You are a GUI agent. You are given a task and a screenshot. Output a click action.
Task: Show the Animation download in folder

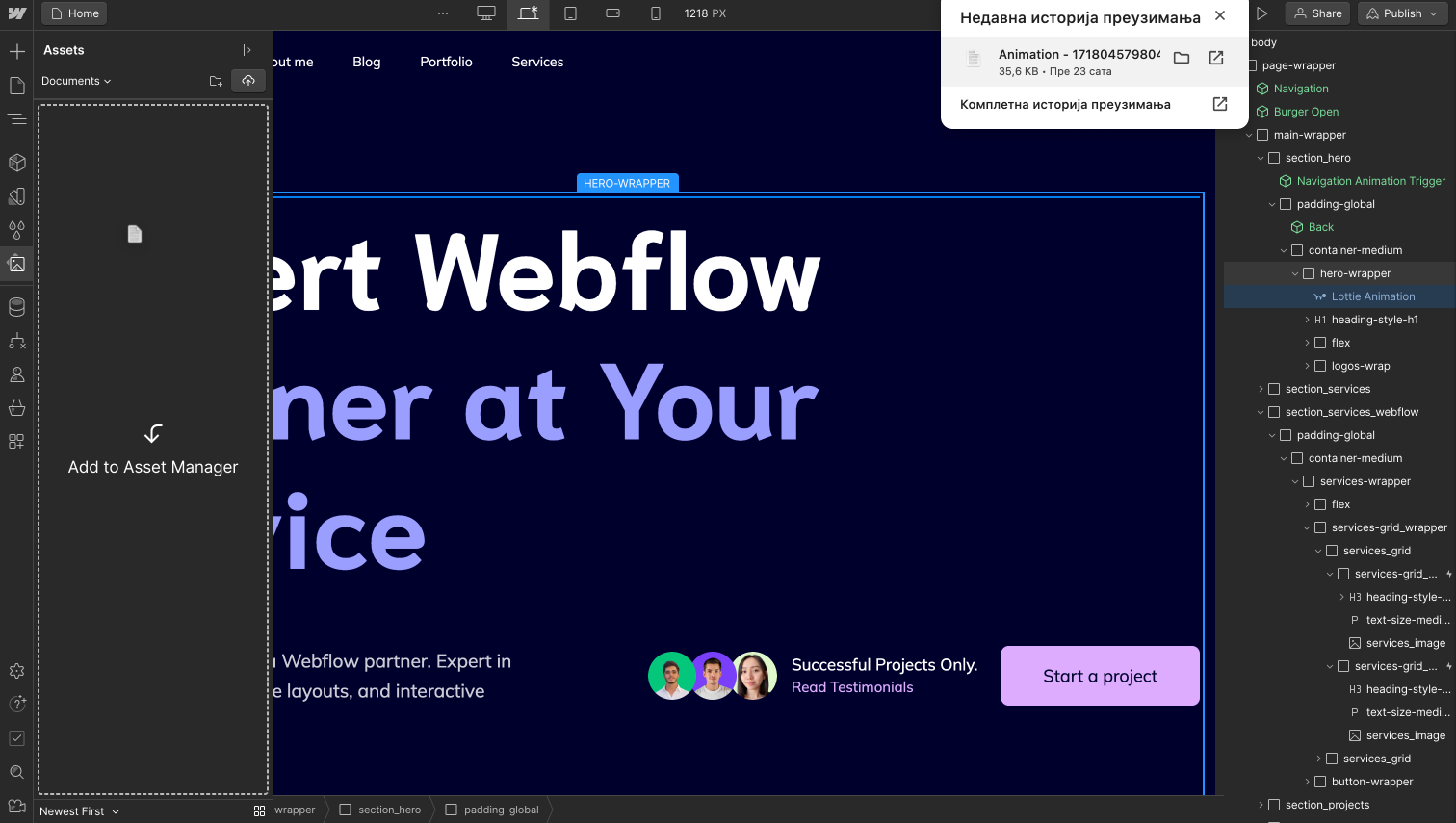[1182, 58]
